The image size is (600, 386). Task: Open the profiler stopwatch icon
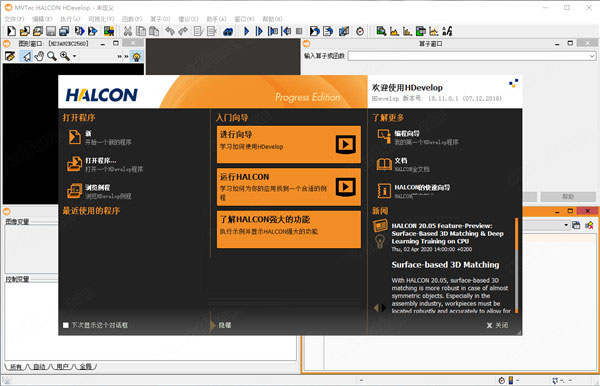(x=360, y=31)
